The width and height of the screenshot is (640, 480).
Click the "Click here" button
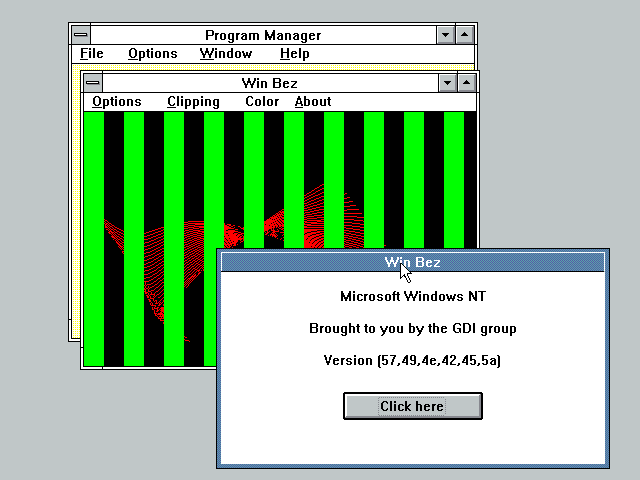pos(413,406)
